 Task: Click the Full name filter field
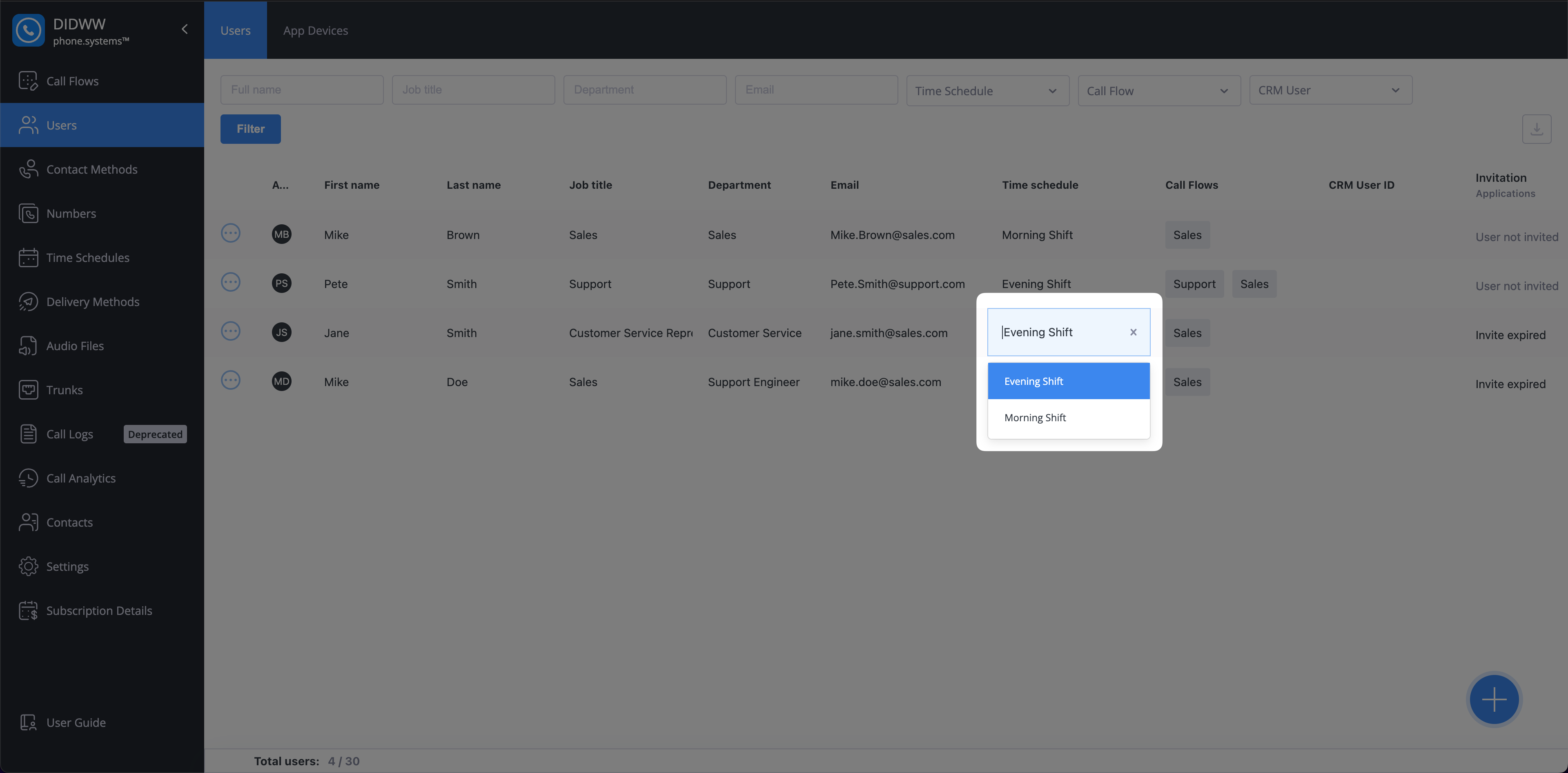click(x=302, y=90)
